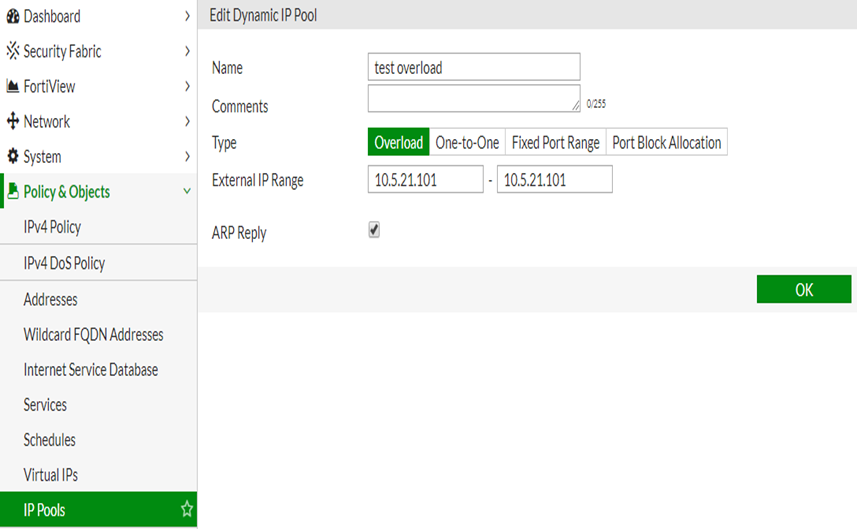
Task: Click the Security Fabric icon
Action: coord(13,51)
